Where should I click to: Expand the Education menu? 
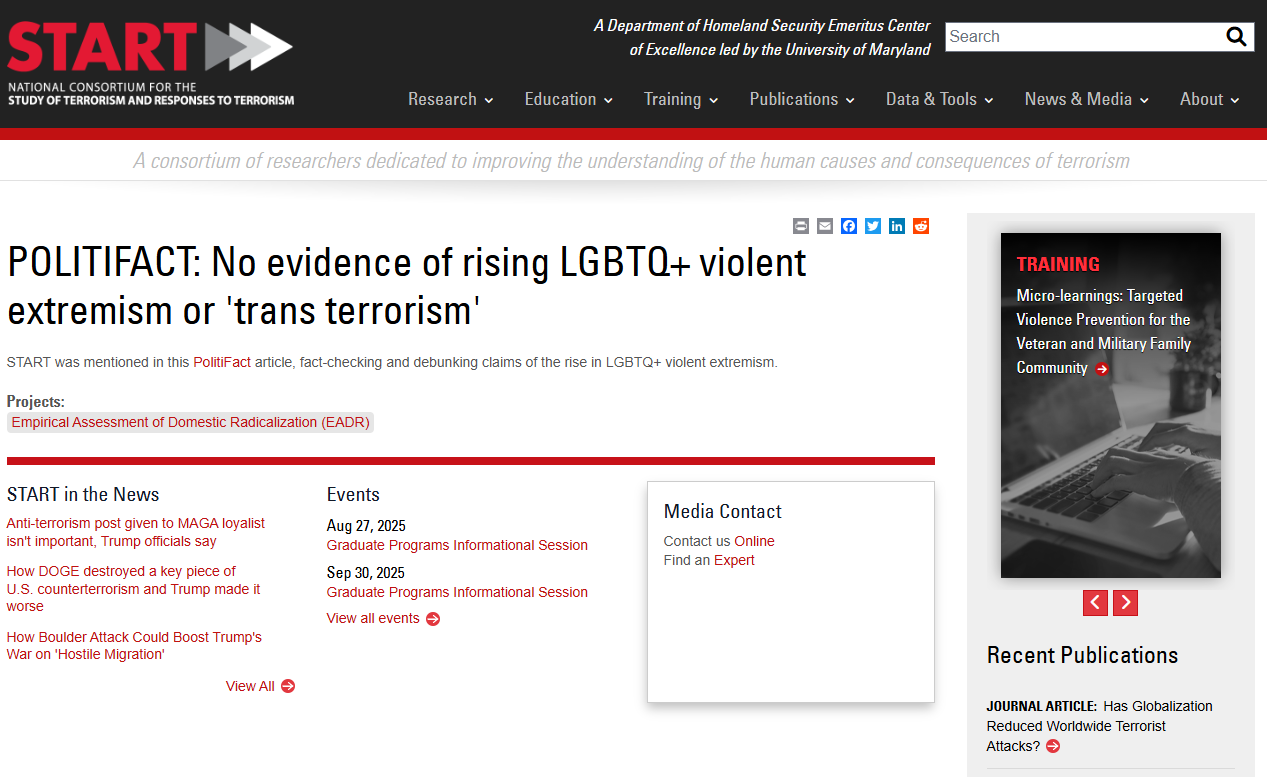[x=569, y=99]
